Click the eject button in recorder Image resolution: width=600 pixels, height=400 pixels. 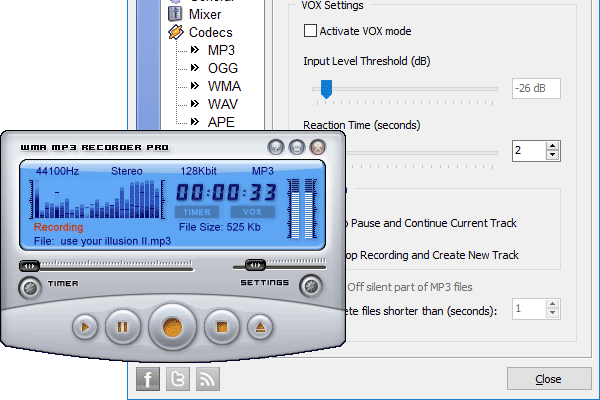pyautogui.click(x=260, y=327)
